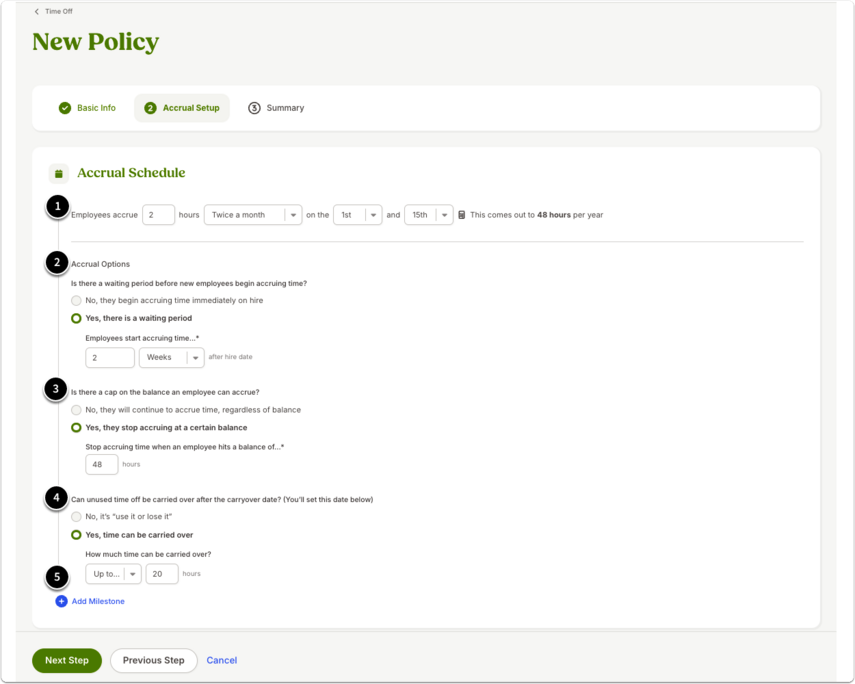Select No, it's use it or lose it
The height and width of the screenshot is (684, 855).
pos(76,517)
